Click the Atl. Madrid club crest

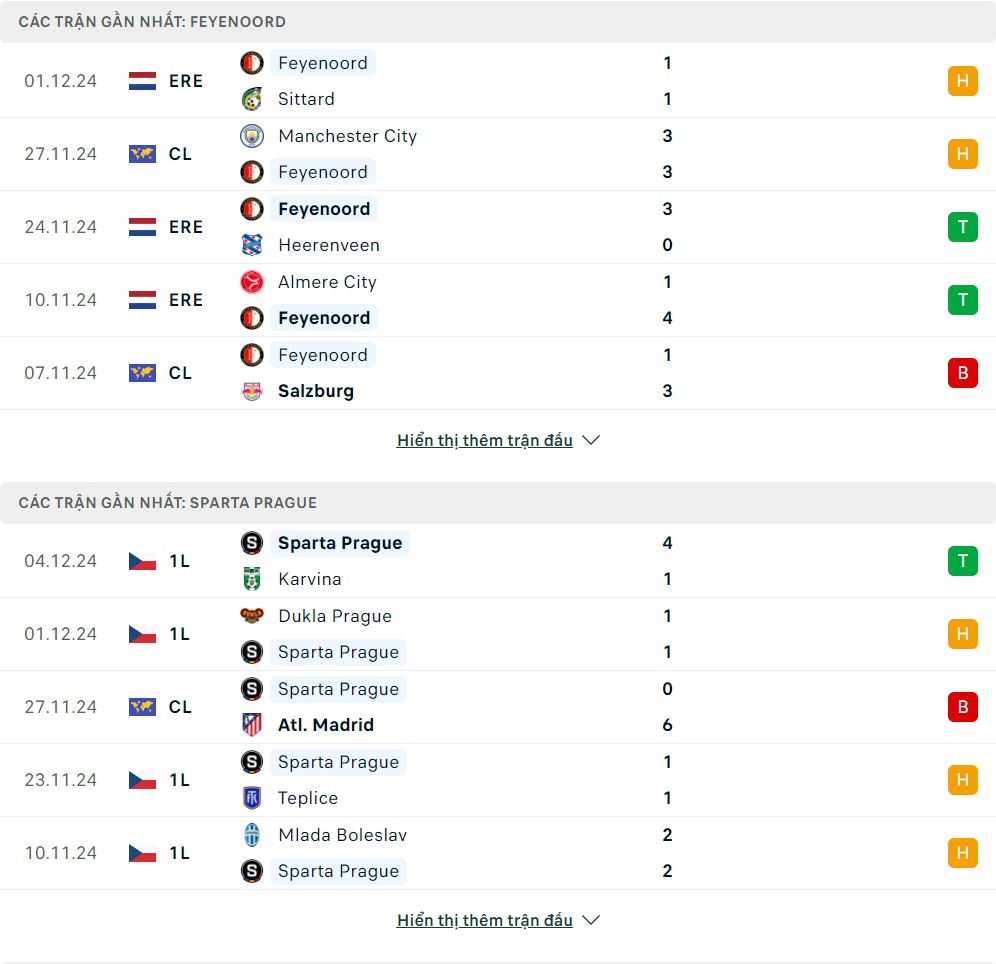(x=252, y=725)
